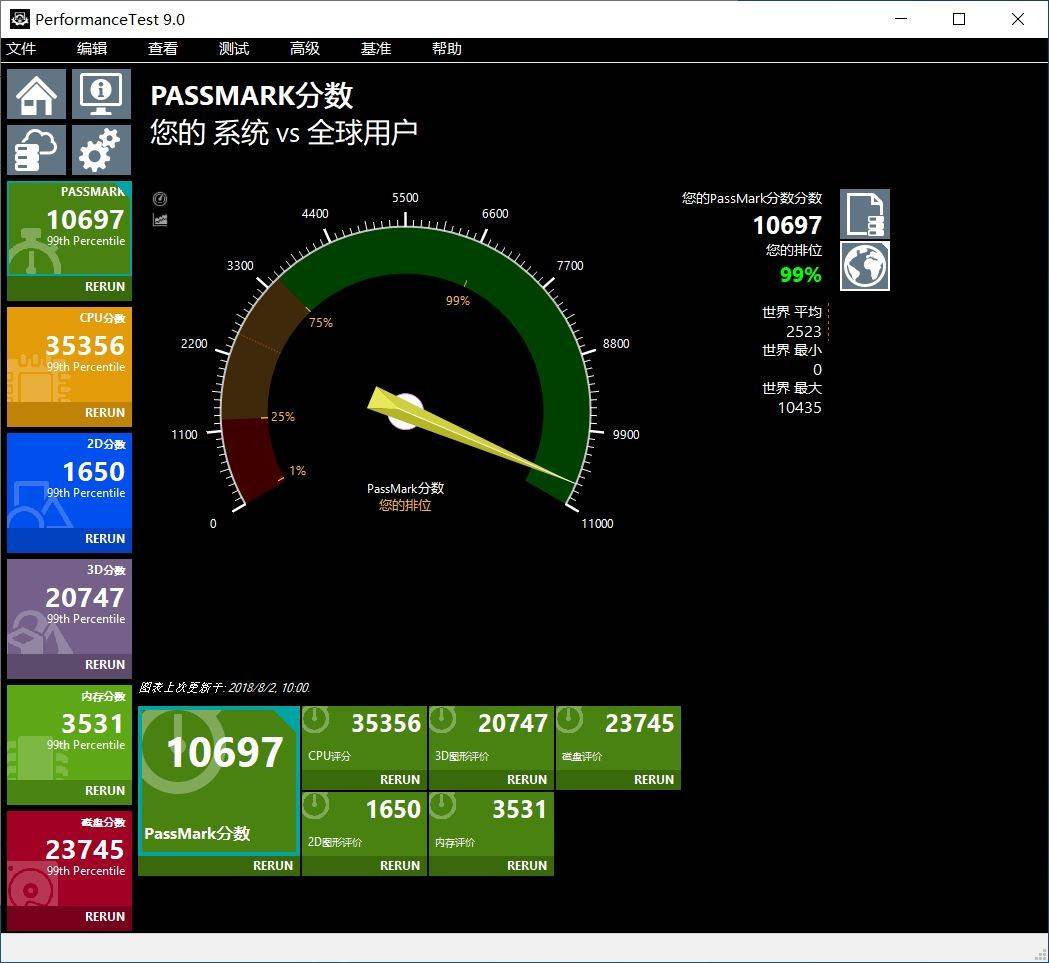Open the 测试 menu
Screen dimensions: 1049x963
(234, 49)
